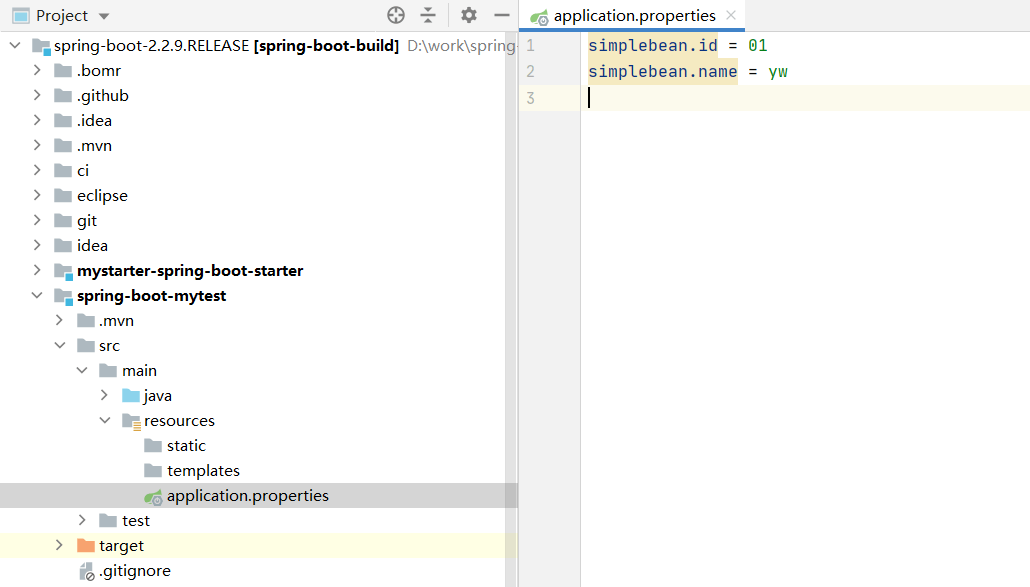Expand the target folder
This screenshot has width=1030, height=587.
coord(59,546)
